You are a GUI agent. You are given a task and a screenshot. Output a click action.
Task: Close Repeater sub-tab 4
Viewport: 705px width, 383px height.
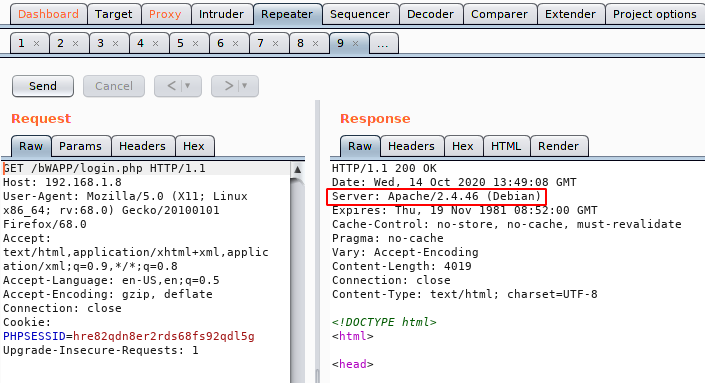(156, 44)
